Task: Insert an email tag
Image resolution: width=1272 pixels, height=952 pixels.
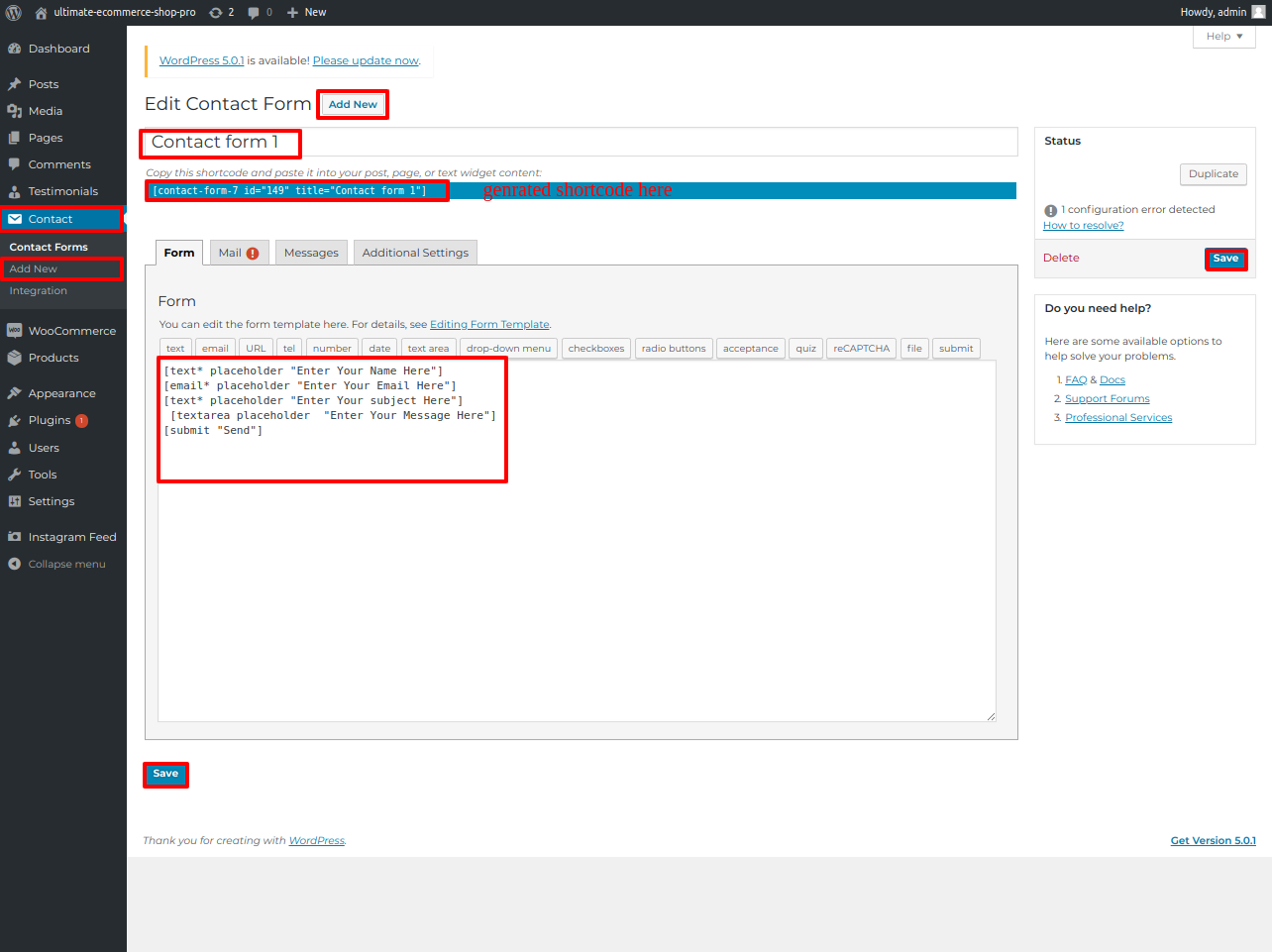Action: [x=215, y=348]
